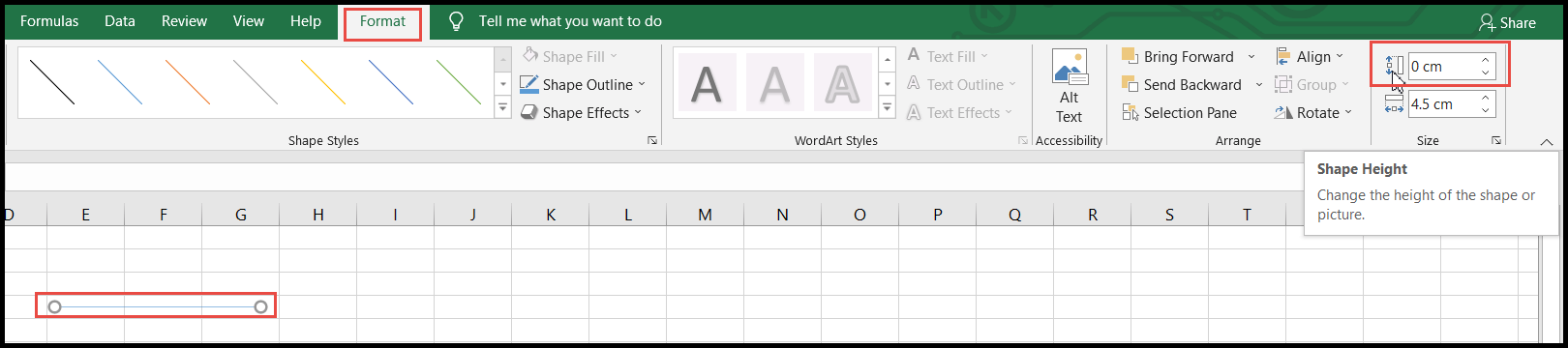Increase Shape Height with up spinner
Viewport: 1568px width, 348px height.
pyautogui.click(x=1486, y=60)
